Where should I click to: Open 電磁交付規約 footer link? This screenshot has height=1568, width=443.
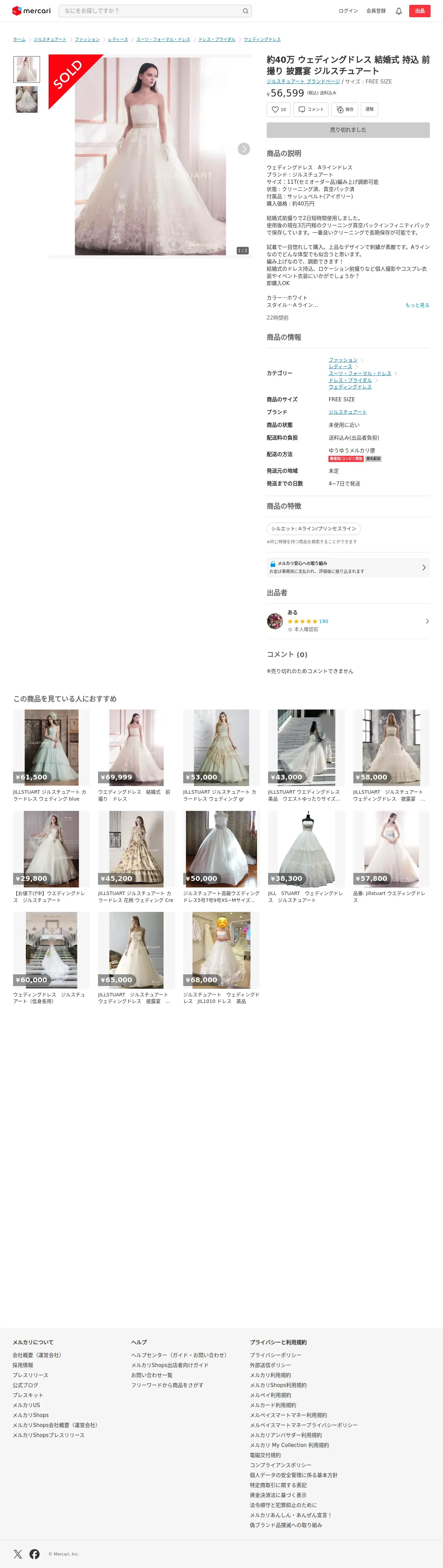(x=265, y=1455)
